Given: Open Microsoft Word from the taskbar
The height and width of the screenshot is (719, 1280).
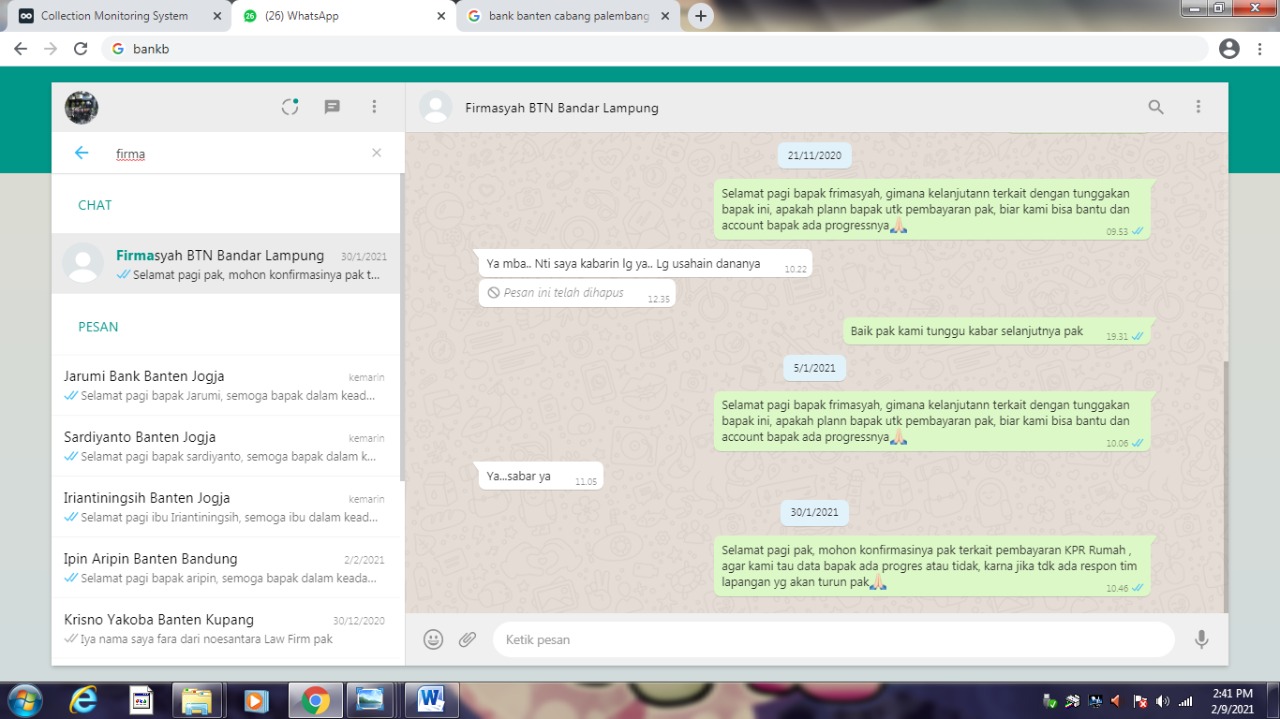Looking at the screenshot, I should coord(431,700).
